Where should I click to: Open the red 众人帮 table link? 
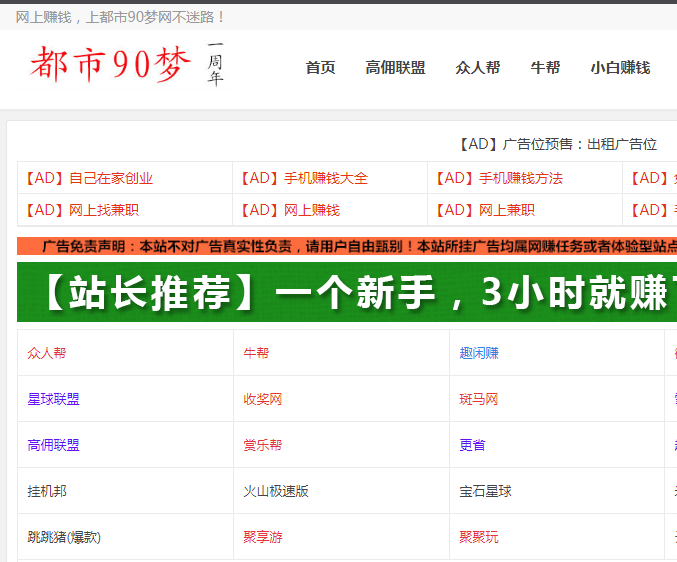(x=47, y=353)
